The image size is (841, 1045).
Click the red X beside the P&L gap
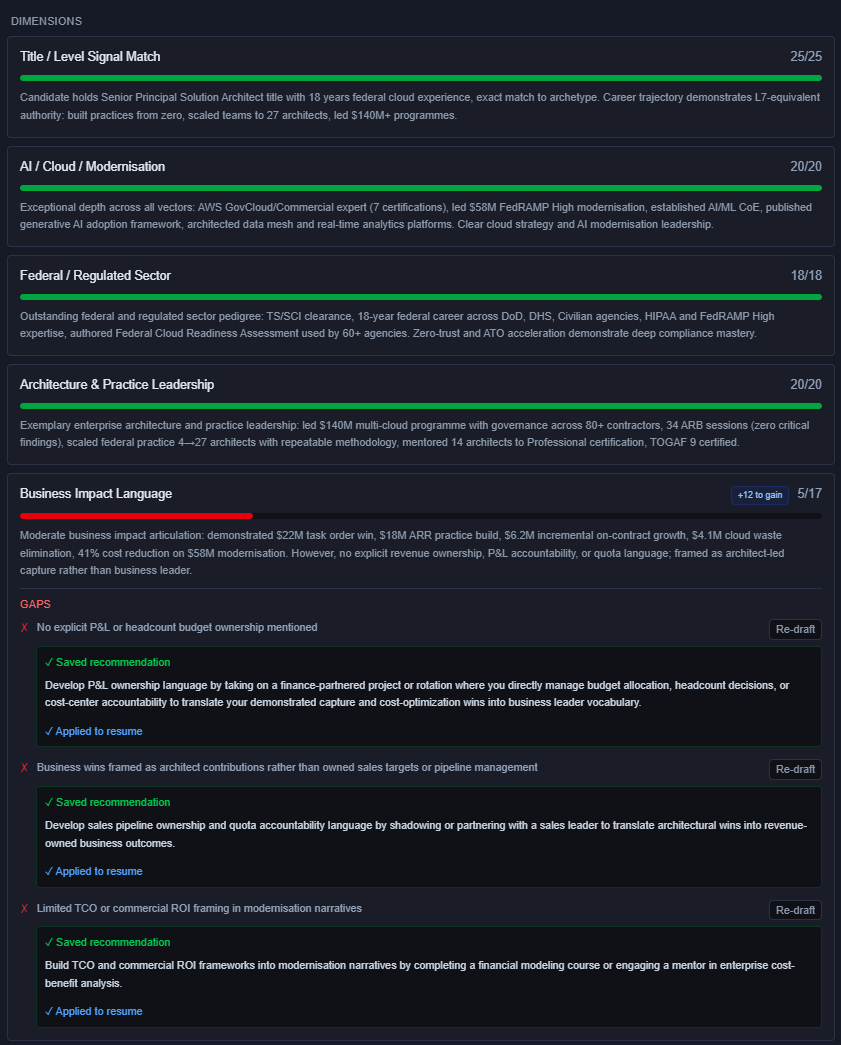[x=25, y=628]
